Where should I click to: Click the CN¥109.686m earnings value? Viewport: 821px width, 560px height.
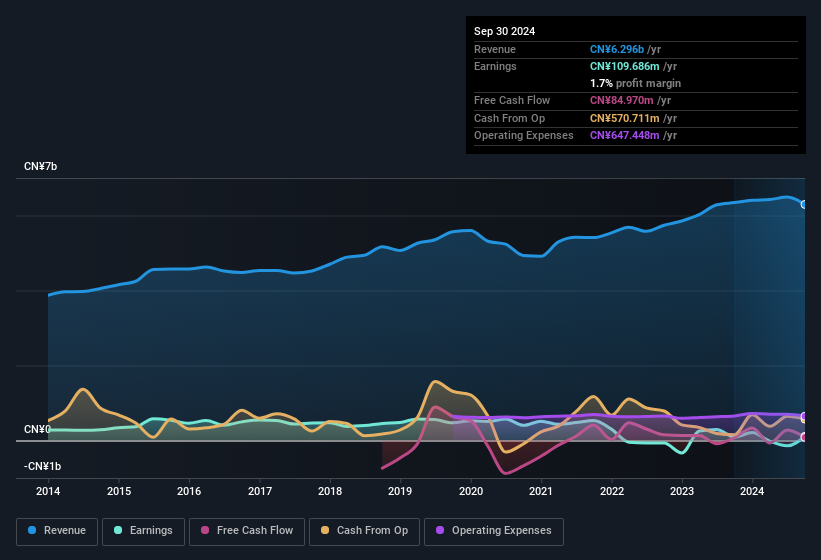tap(625, 66)
